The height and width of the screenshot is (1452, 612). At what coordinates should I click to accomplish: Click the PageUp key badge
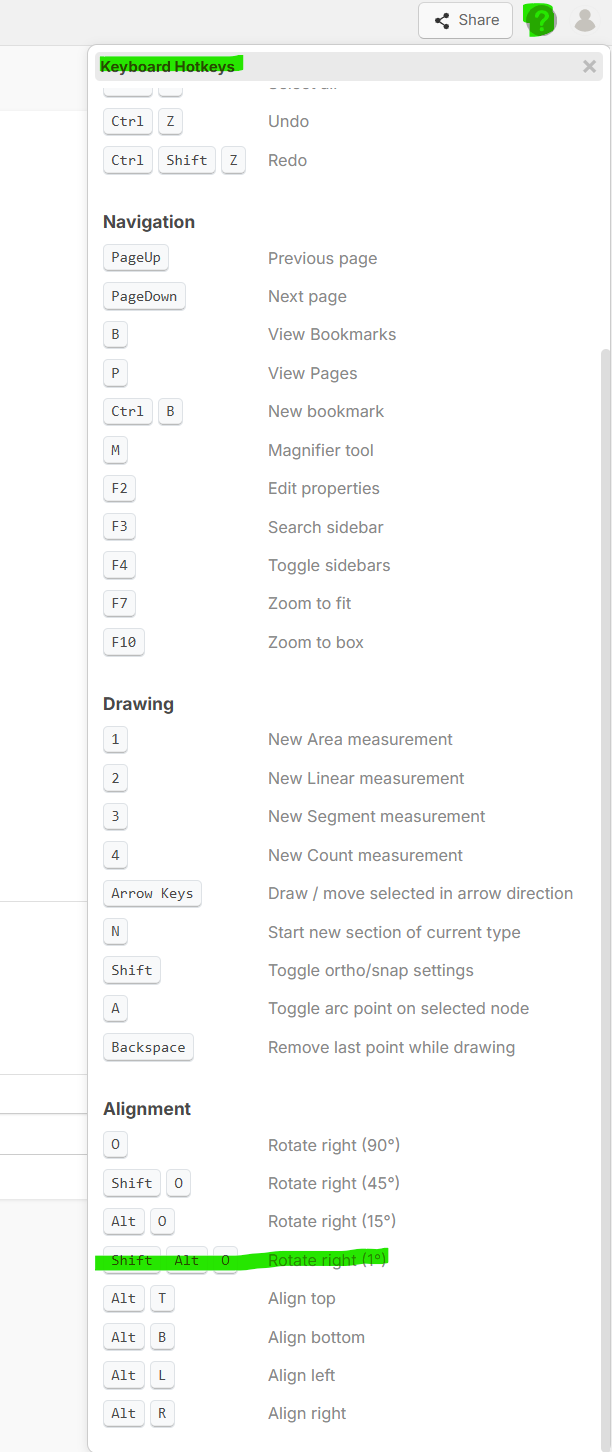(x=136, y=258)
